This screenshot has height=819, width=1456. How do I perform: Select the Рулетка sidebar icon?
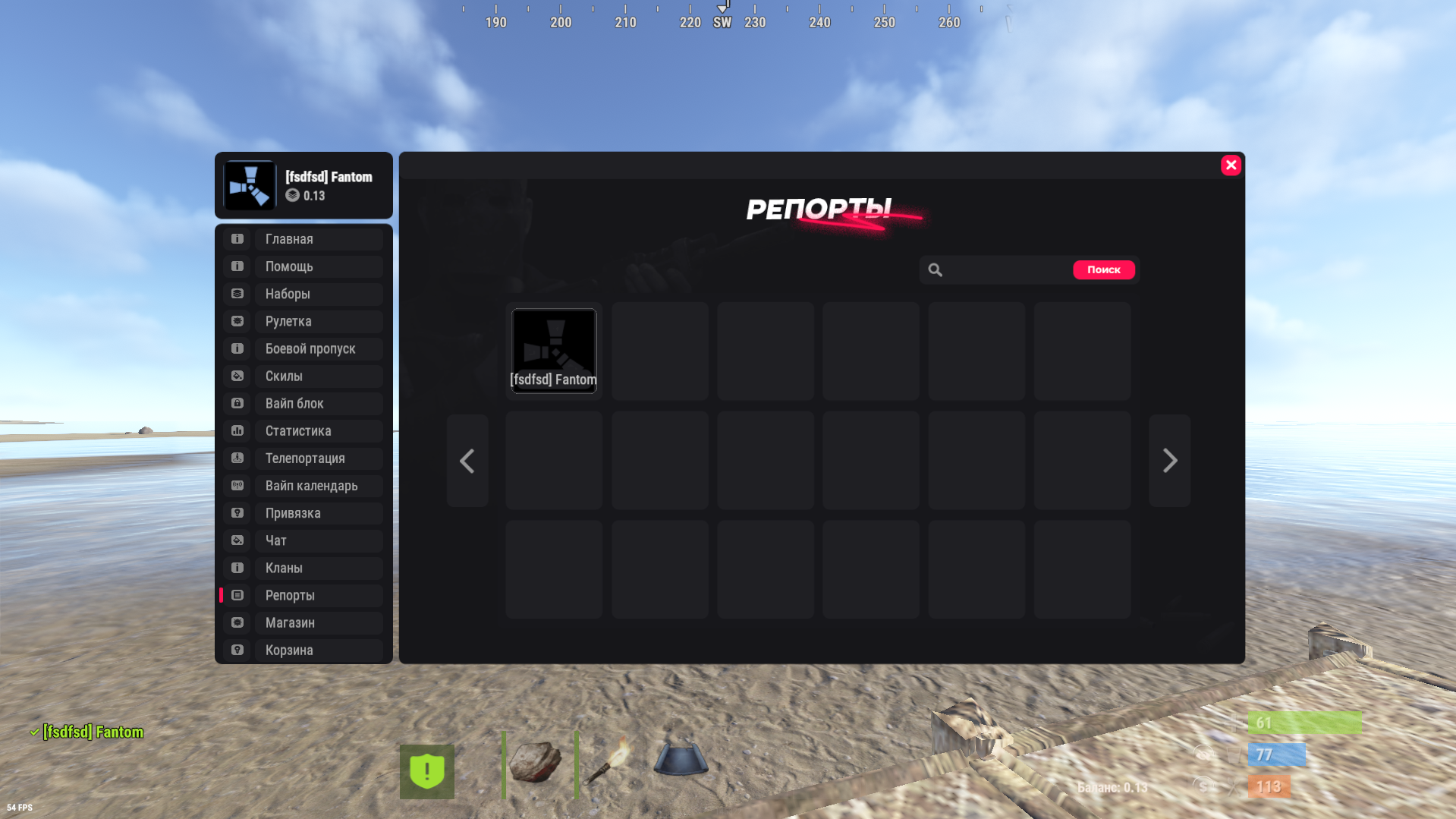tap(237, 321)
